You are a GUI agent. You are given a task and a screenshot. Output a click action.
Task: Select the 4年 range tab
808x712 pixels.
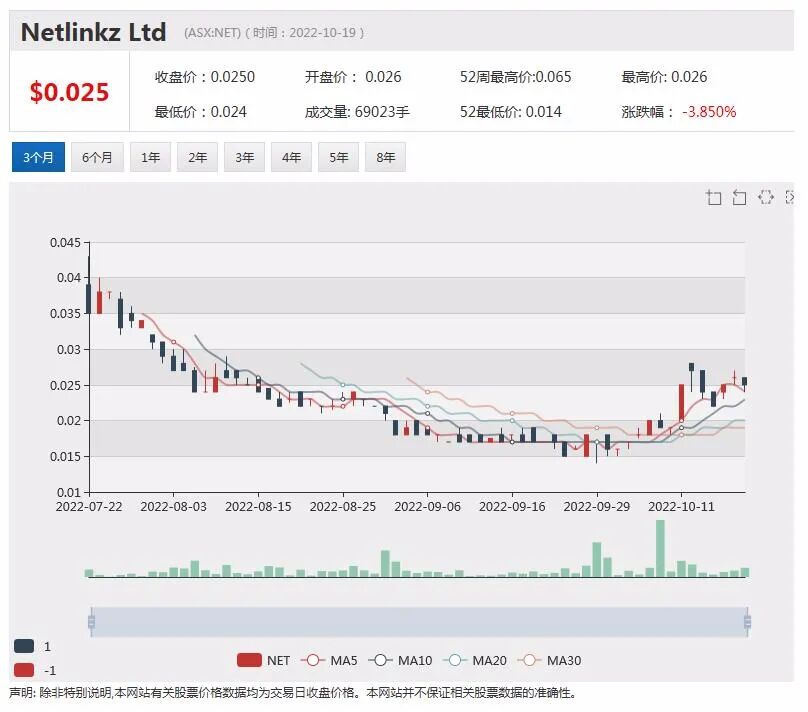pos(292,157)
